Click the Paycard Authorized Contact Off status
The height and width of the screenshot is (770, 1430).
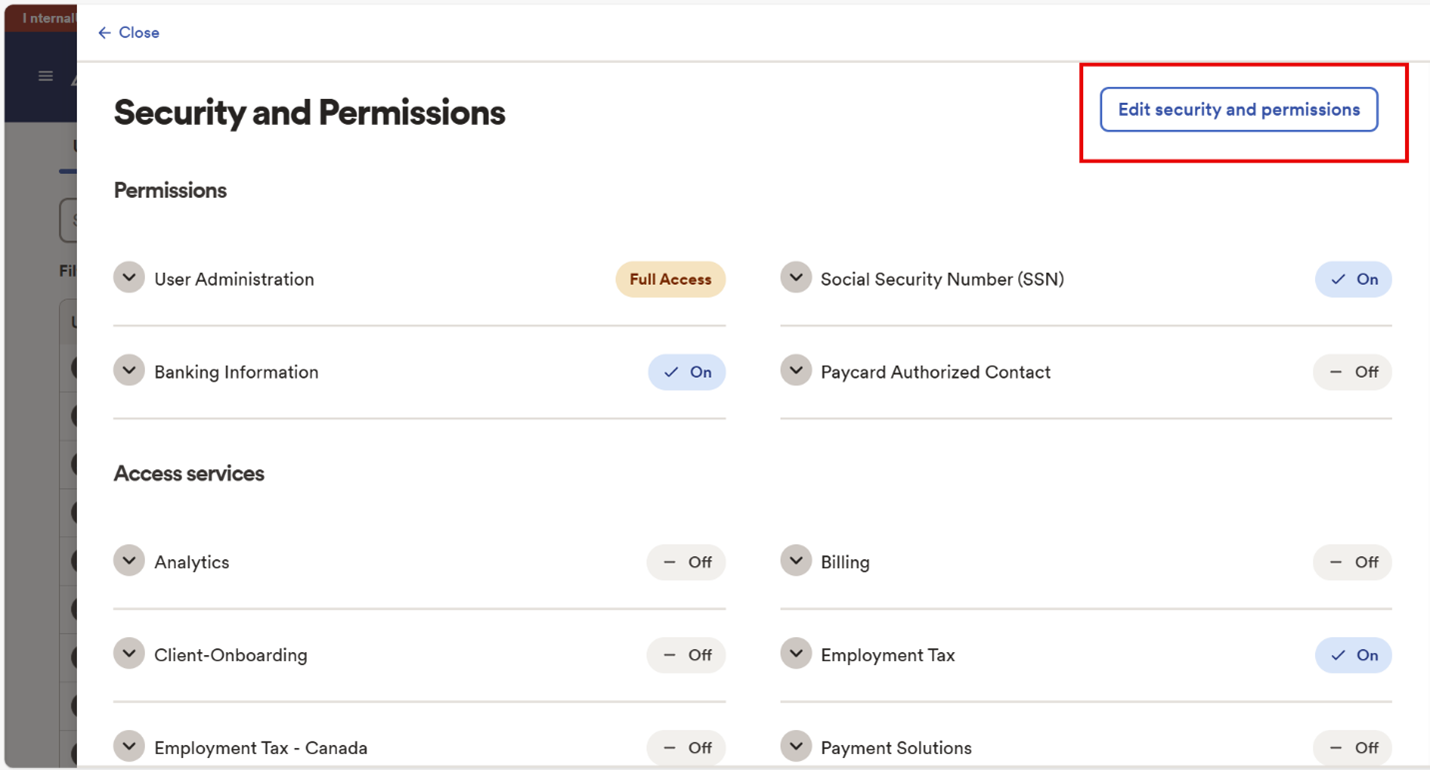pyautogui.click(x=1353, y=372)
